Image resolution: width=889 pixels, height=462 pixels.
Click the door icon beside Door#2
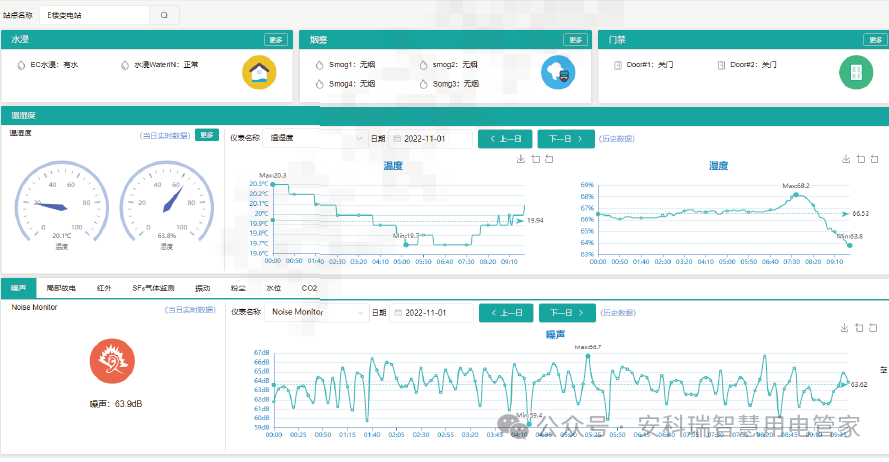coord(721,65)
